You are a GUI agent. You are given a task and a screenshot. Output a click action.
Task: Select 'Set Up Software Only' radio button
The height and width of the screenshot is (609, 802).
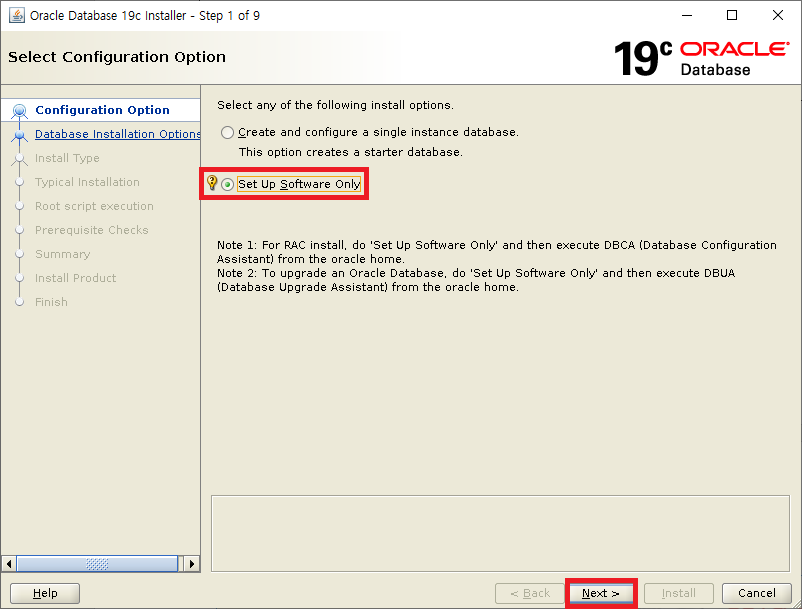227,184
